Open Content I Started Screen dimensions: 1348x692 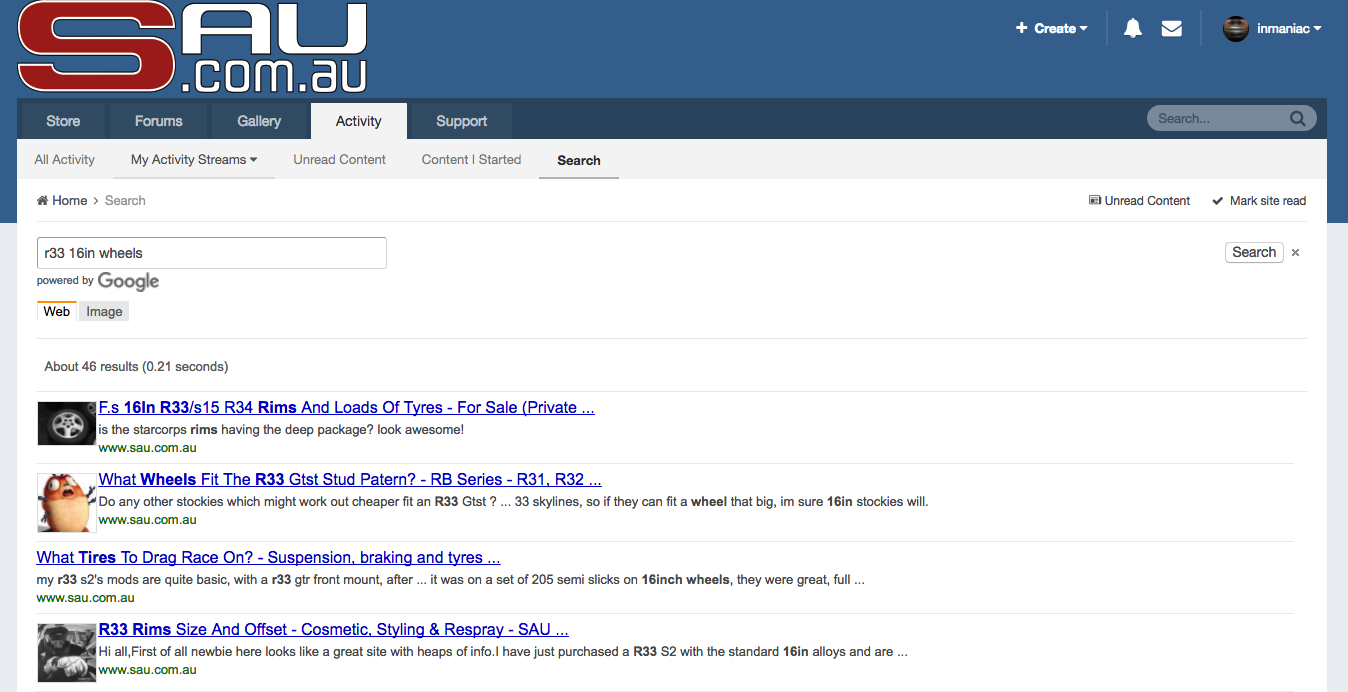tap(471, 160)
